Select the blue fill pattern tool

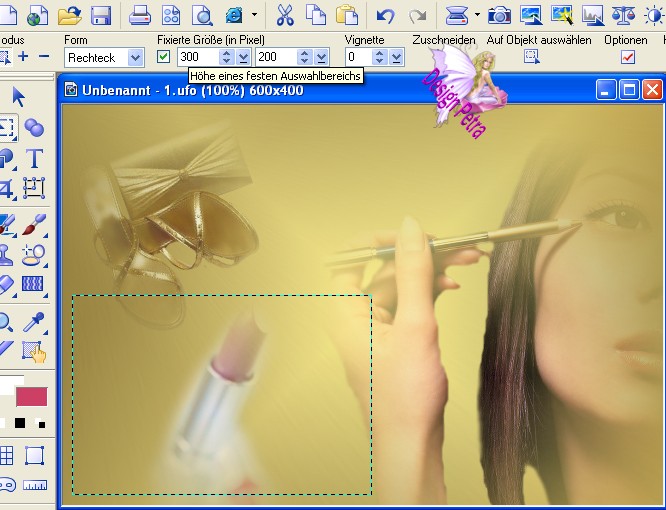point(33,284)
